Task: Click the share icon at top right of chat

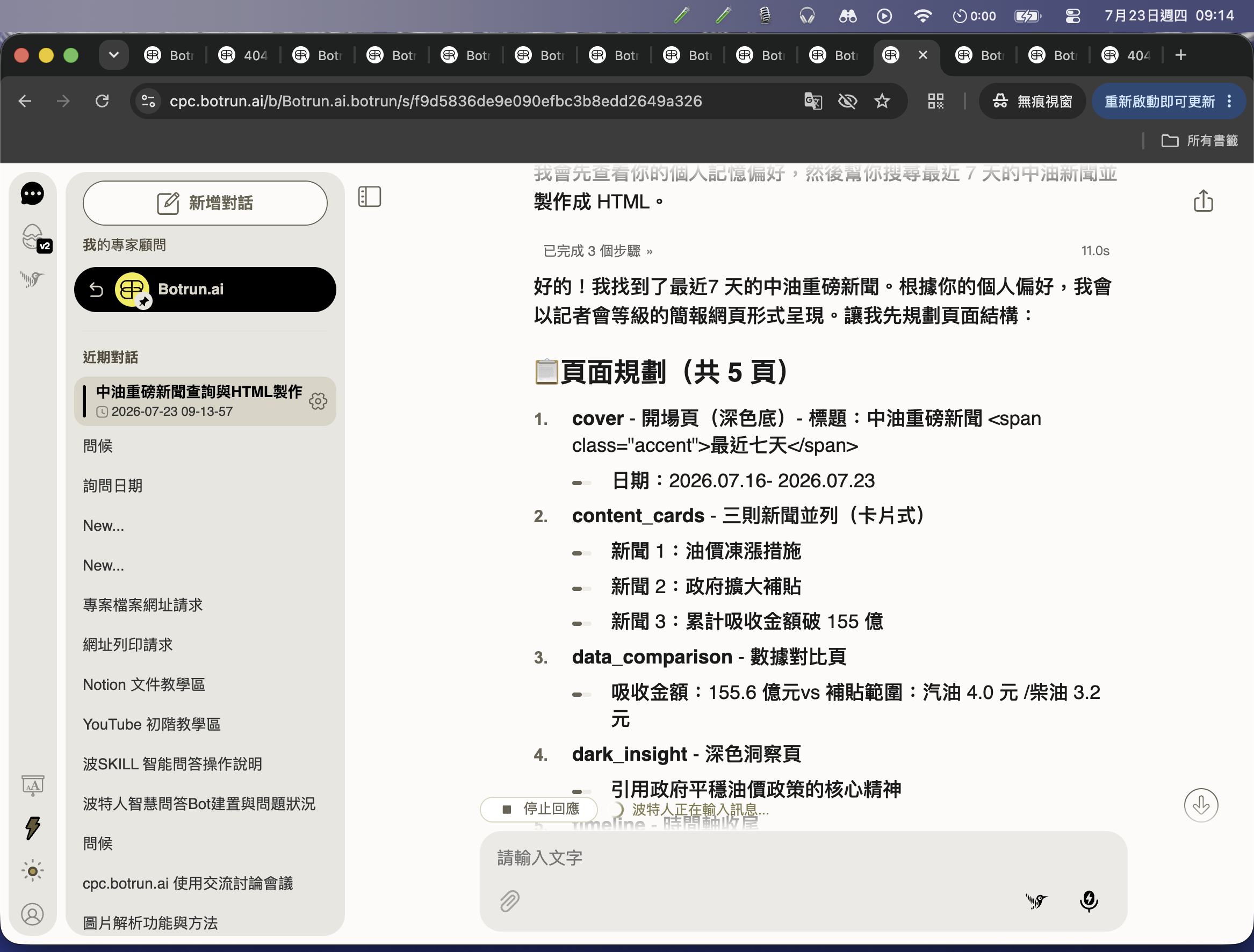Action: 1203,201
